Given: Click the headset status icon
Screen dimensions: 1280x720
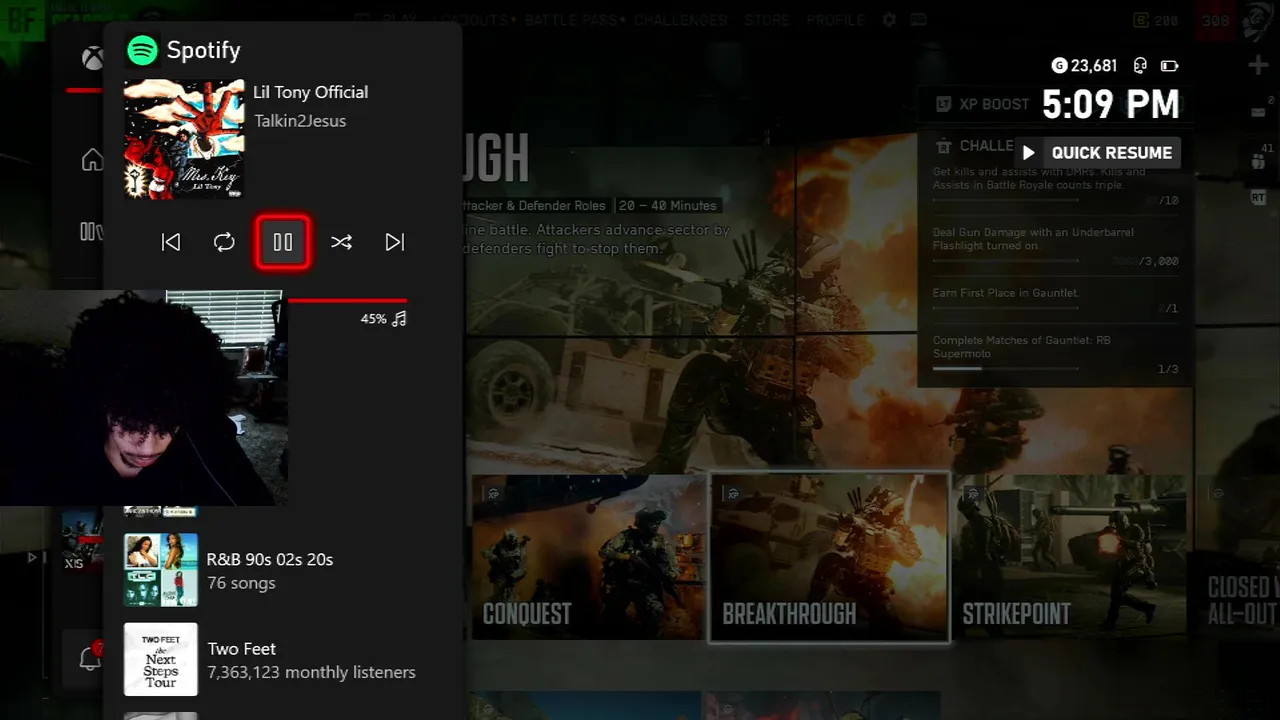Looking at the screenshot, I should point(1140,66).
